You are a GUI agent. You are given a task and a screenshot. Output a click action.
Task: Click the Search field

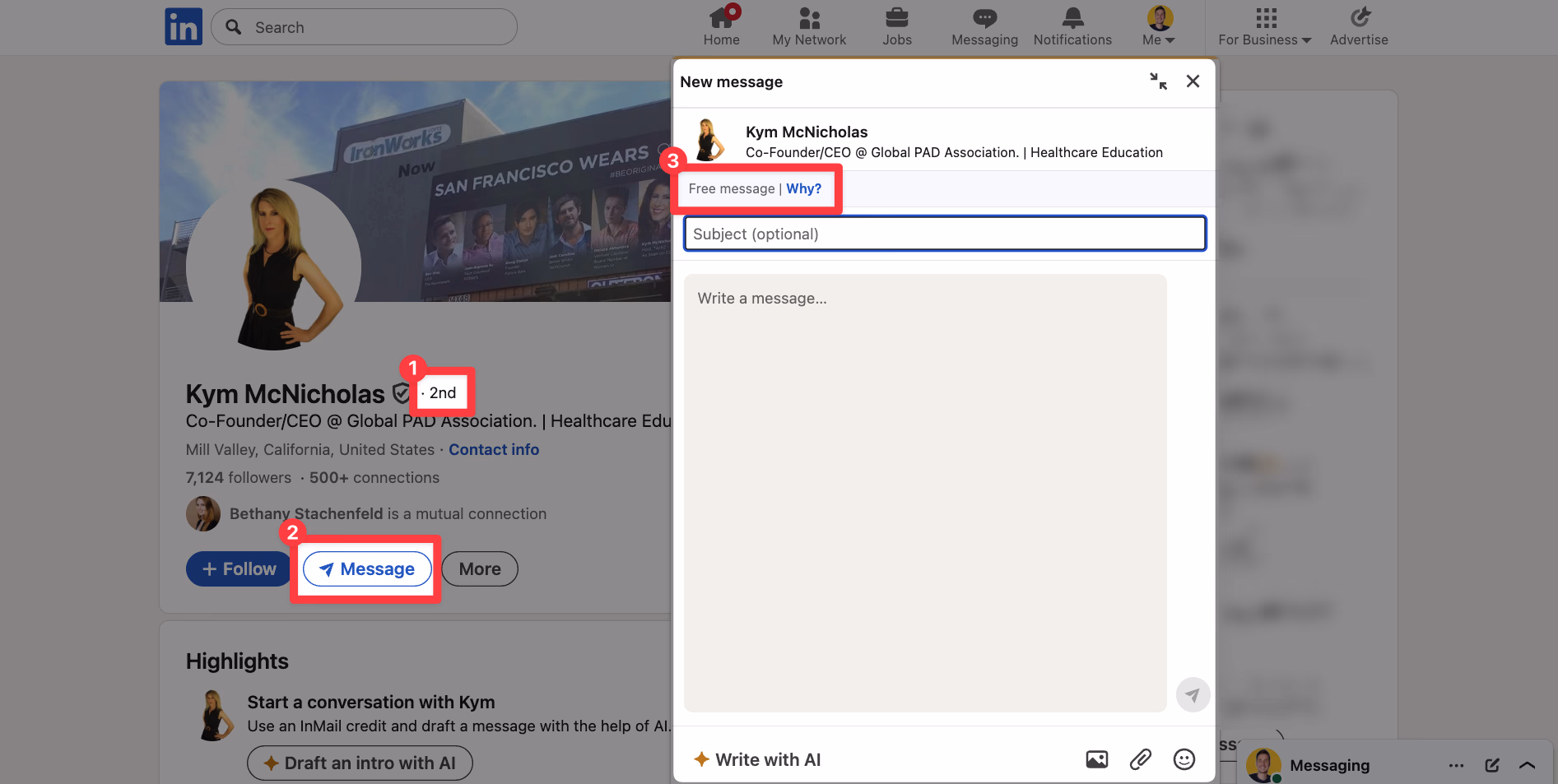point(364,27)
